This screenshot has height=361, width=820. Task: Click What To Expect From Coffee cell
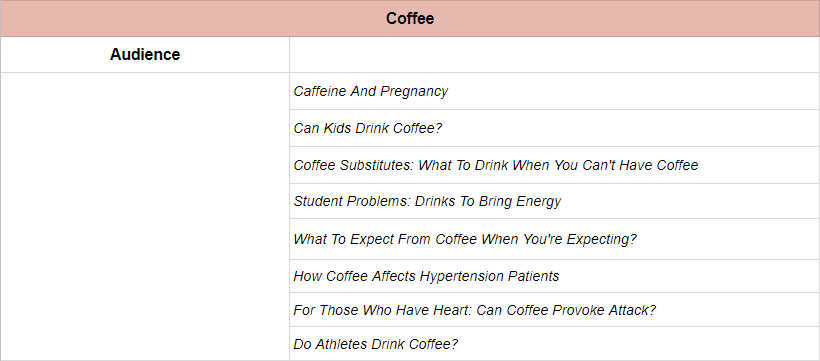pos(554,239)
